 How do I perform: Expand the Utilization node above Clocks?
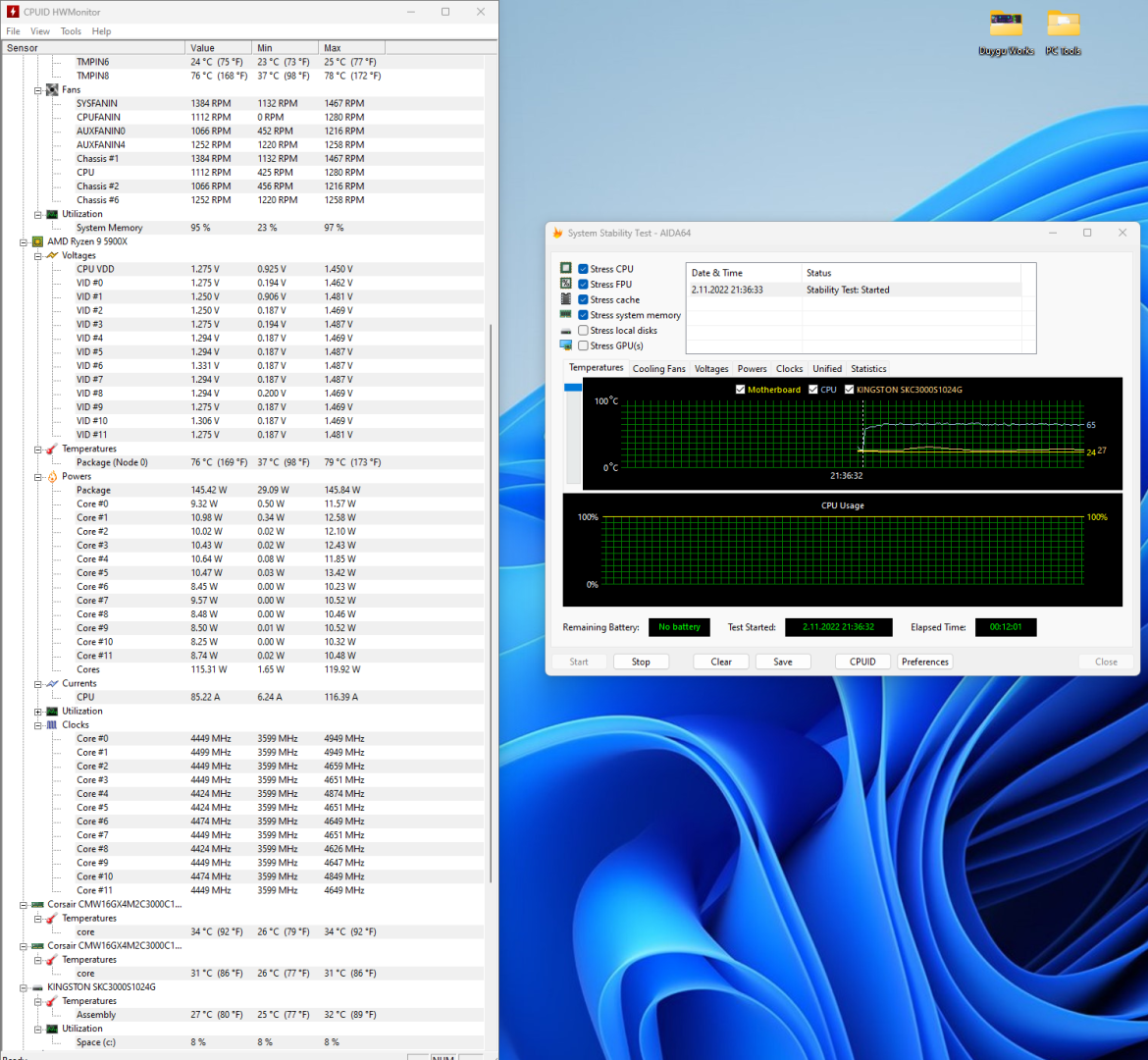(38, 712)
